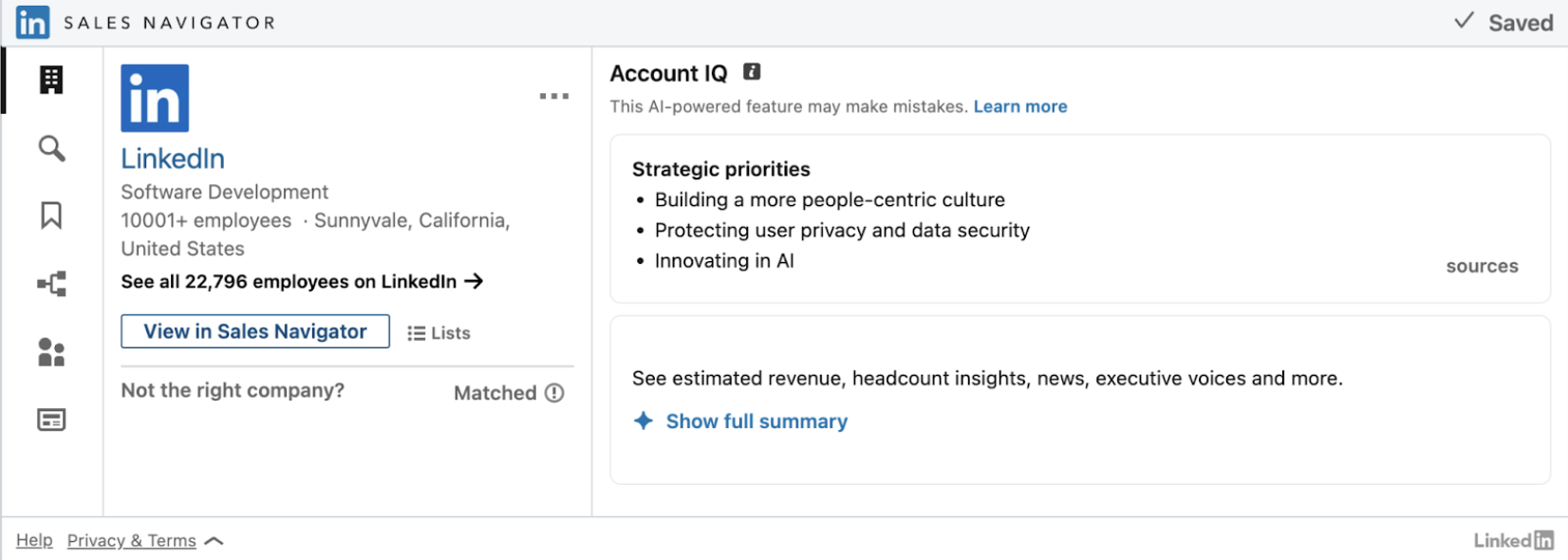Click the news feed sidebar icon
1568x560 pixels.
click(x=51, y=420)
